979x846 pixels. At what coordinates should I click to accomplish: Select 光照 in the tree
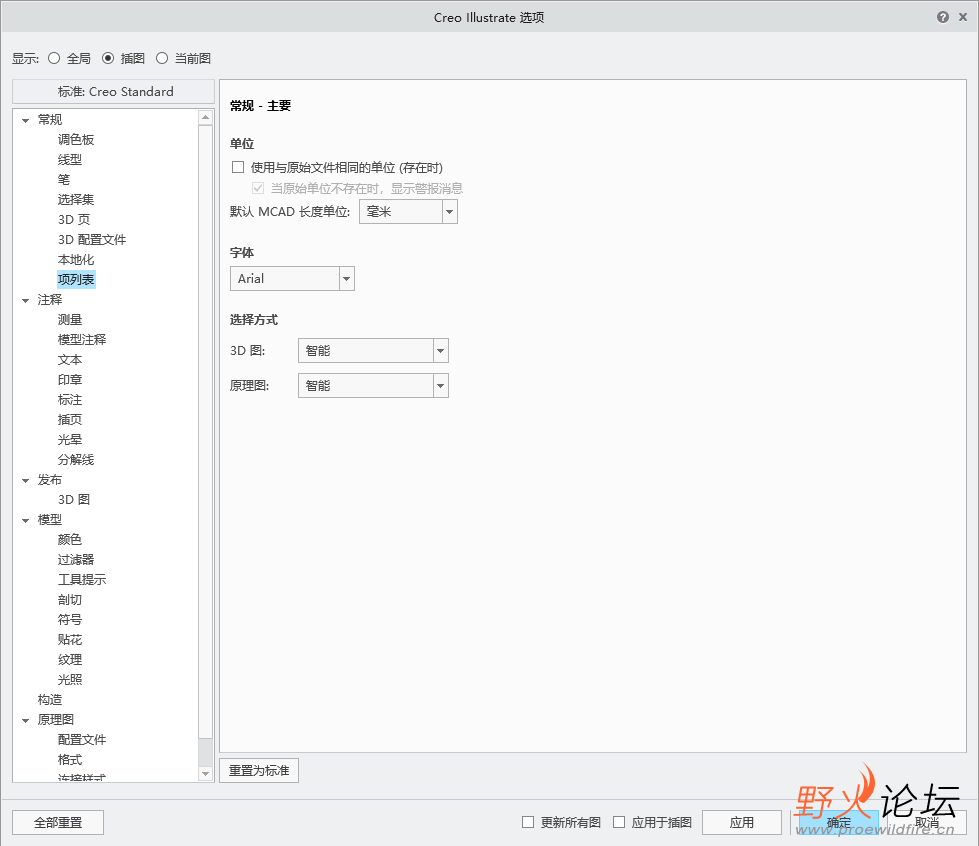pos(69,679)
